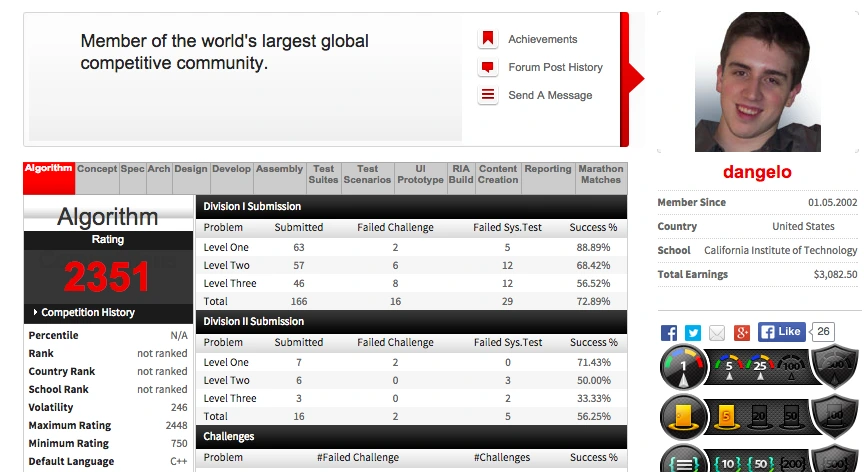The width and height of the screenshot is (864, 472).
Task: Share profile via Google Plus icon
Action: (742, 333)
